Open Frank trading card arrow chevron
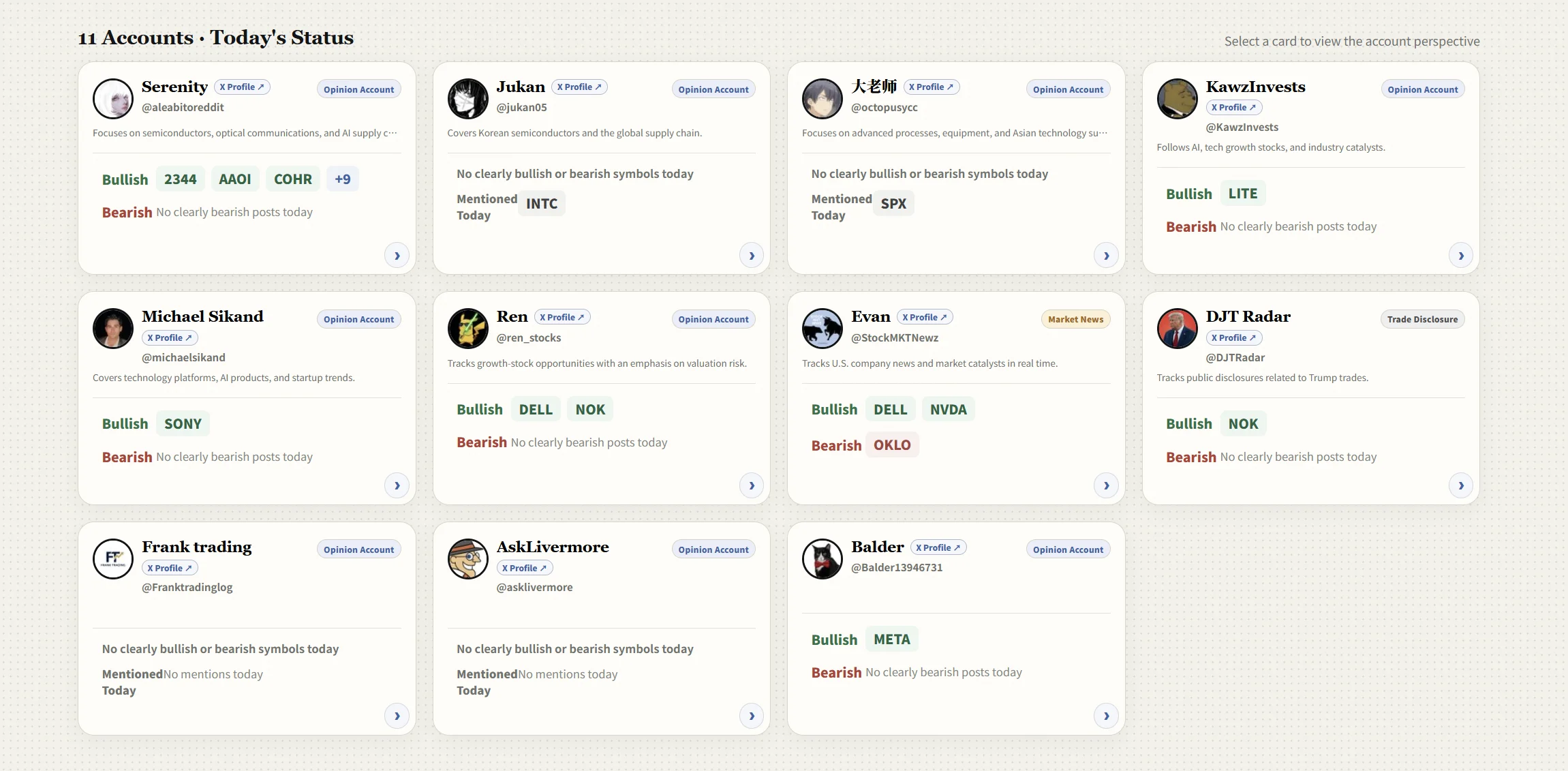Viewport: 1568px width, 771px height. (397, 716)
